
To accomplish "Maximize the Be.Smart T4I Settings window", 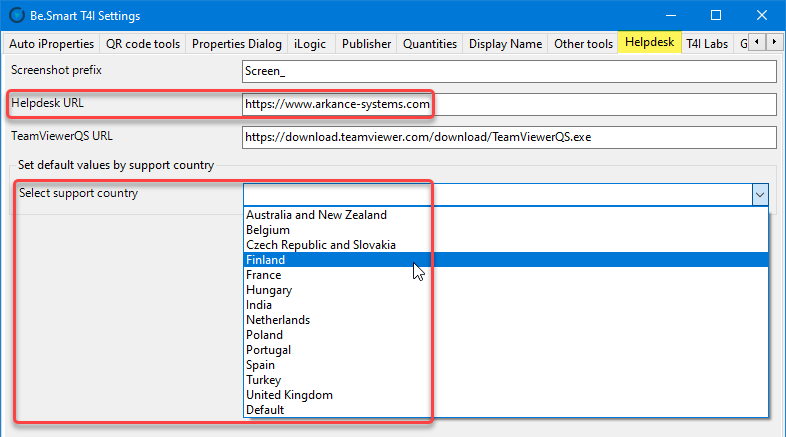I will [716, 16].
